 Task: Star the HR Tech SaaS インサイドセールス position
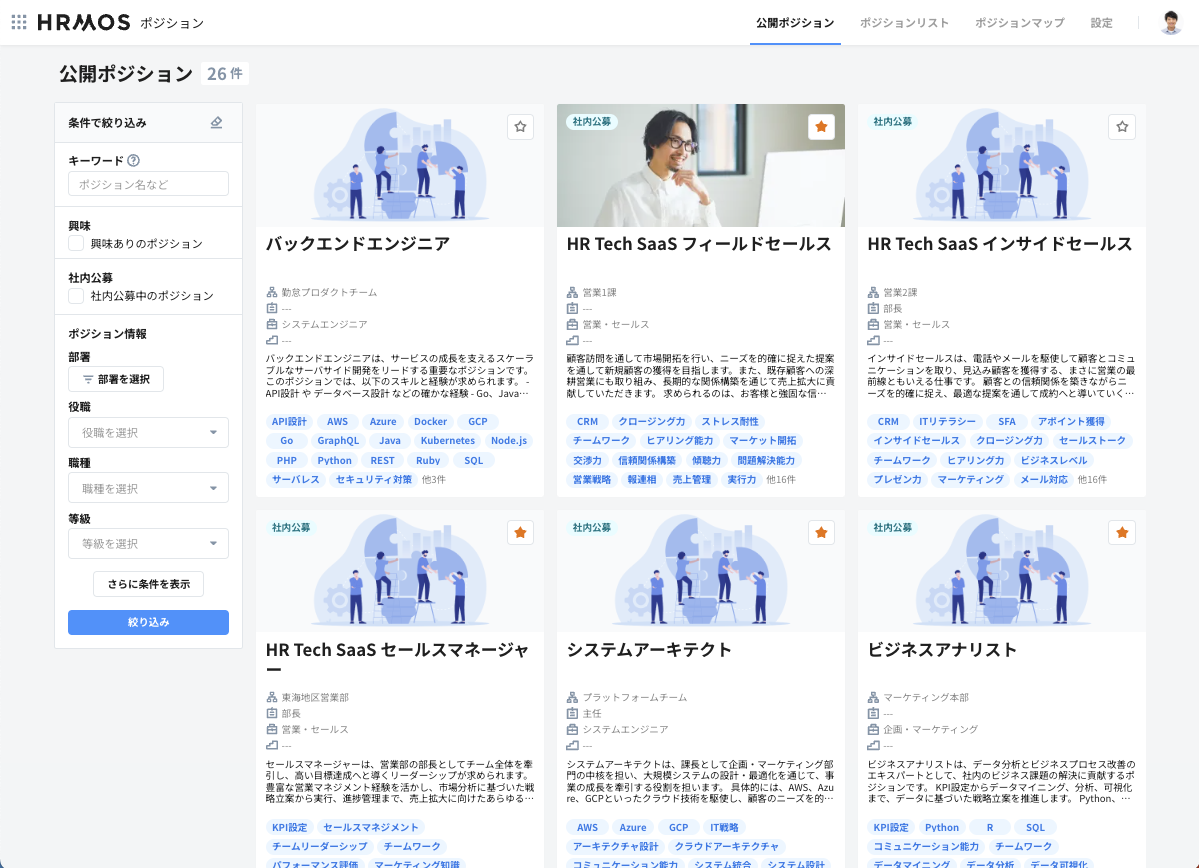coord(1122,127)
